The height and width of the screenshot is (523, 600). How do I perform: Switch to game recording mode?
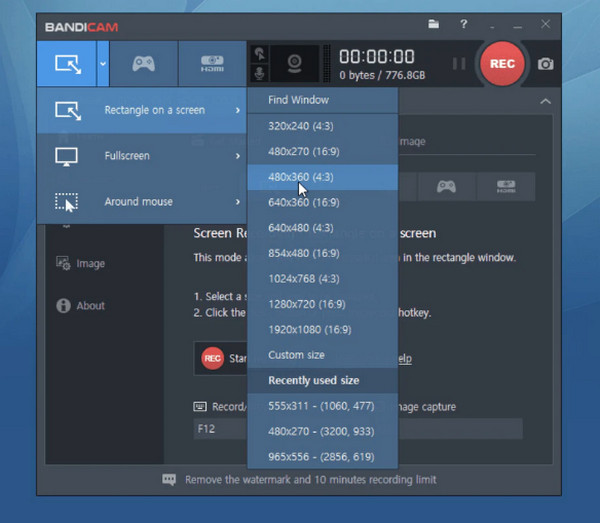point(143,64)
